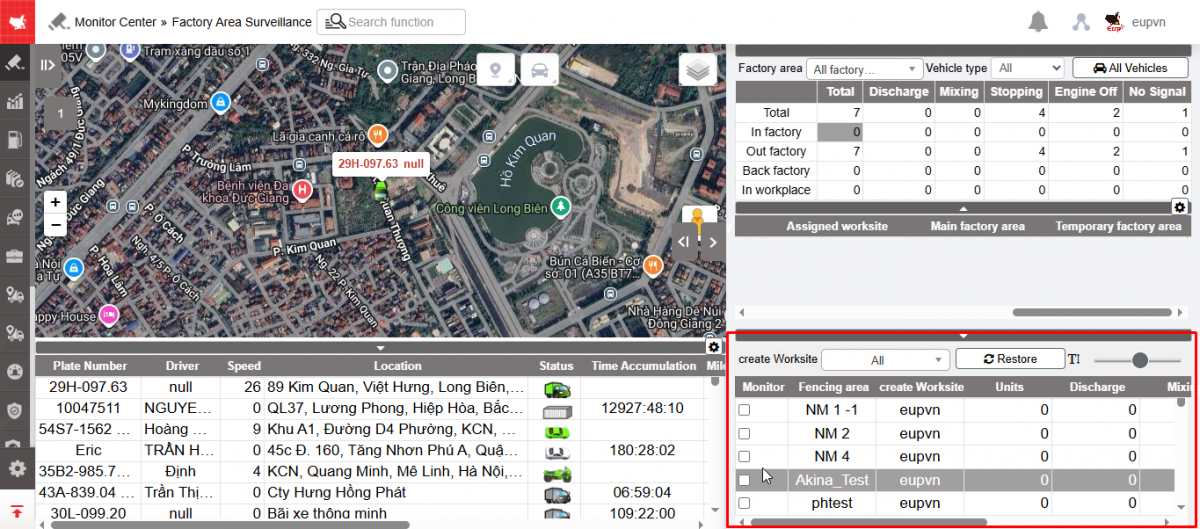This screenshot has height=529, width=1200.
Task: Check the Monitor box for NM 1 -1
Action: tap(744, 410)
